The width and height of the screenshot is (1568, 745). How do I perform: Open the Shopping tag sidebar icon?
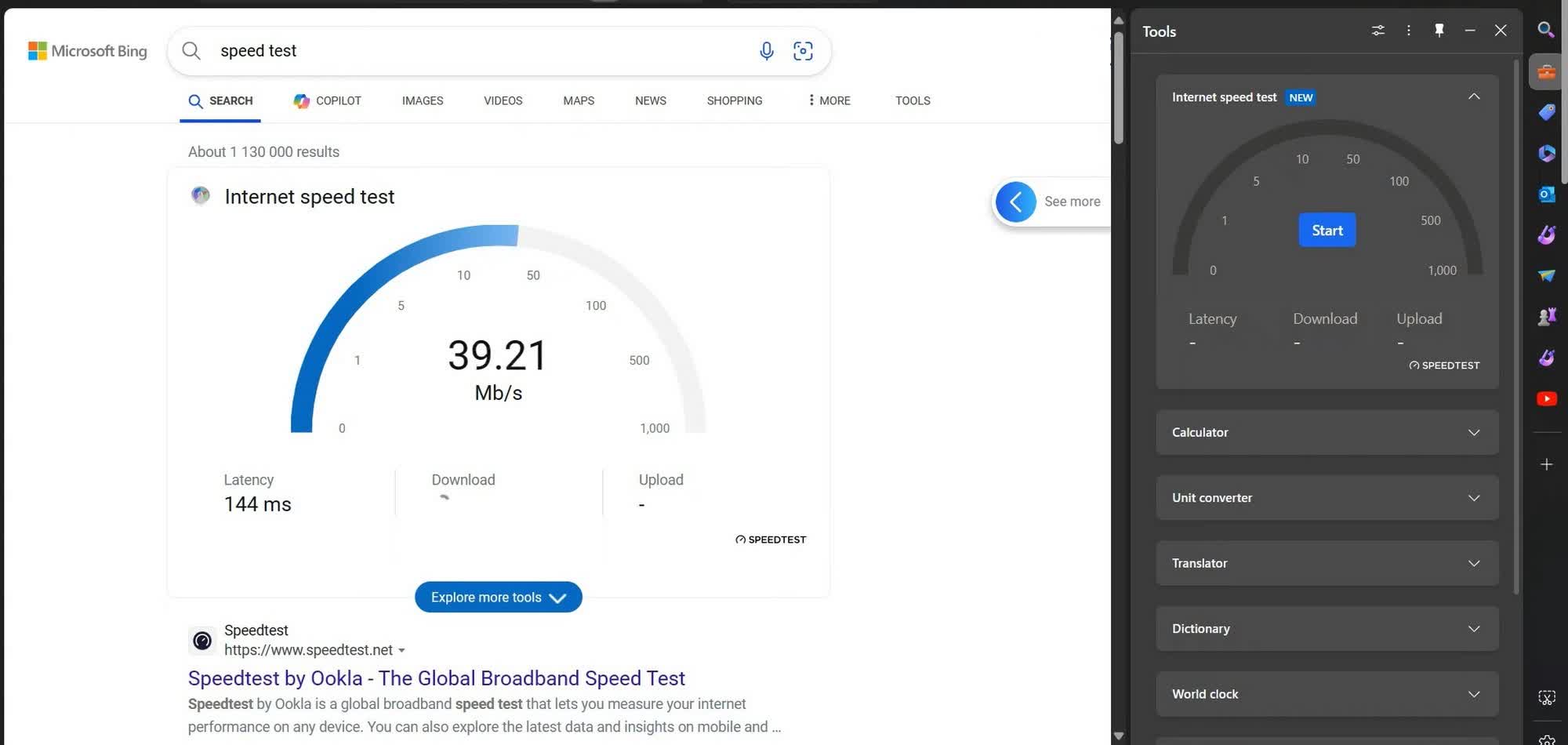click(x=1546, y=112)
